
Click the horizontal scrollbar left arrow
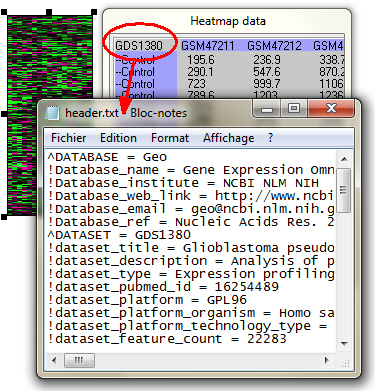[54, 360]
